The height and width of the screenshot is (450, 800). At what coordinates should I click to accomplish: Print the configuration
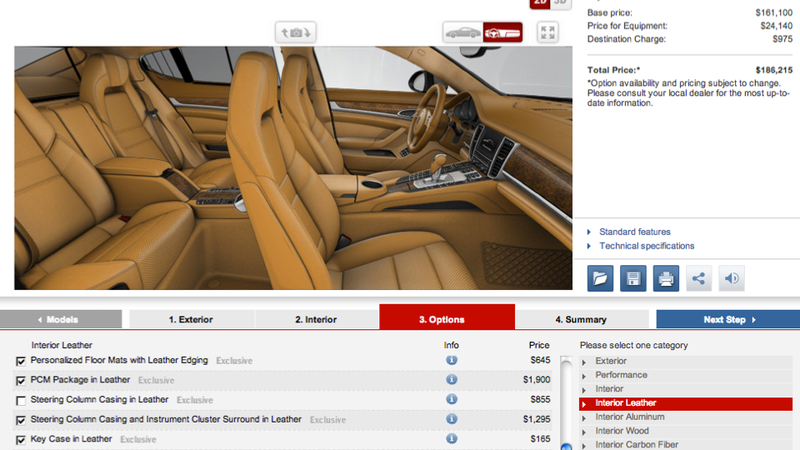click(666, 278)
